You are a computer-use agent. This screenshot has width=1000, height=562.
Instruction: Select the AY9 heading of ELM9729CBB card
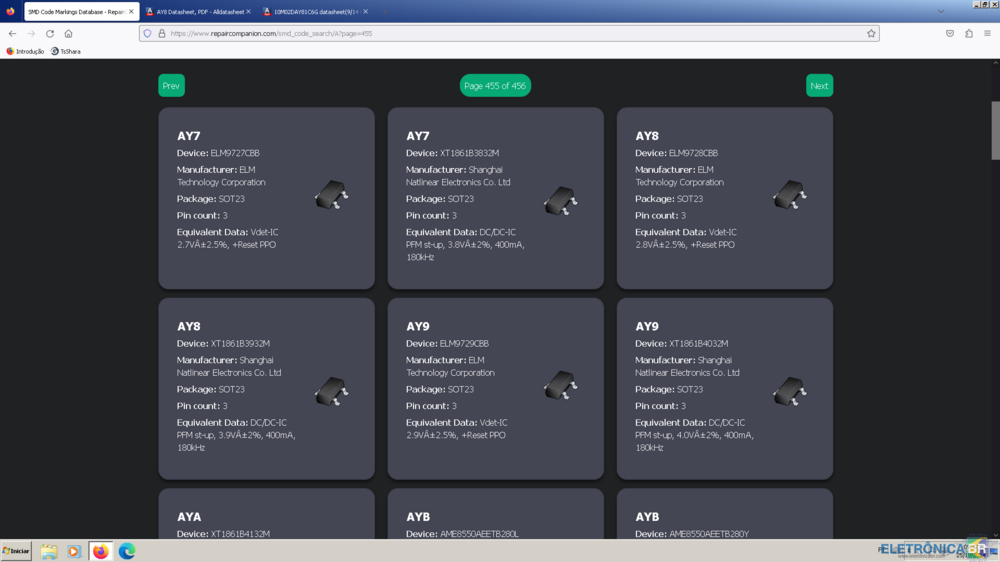coord(418,326)
